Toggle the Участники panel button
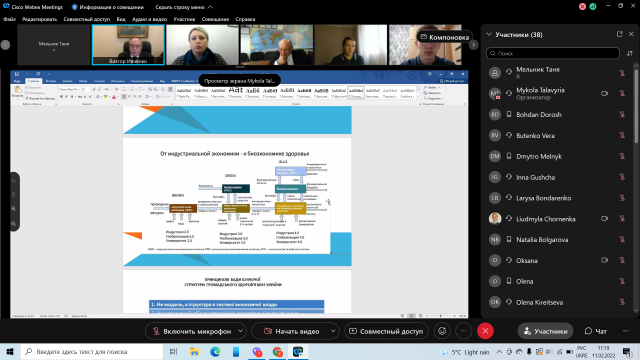Screen dimensions: 640x360 (x=545, y=331)
